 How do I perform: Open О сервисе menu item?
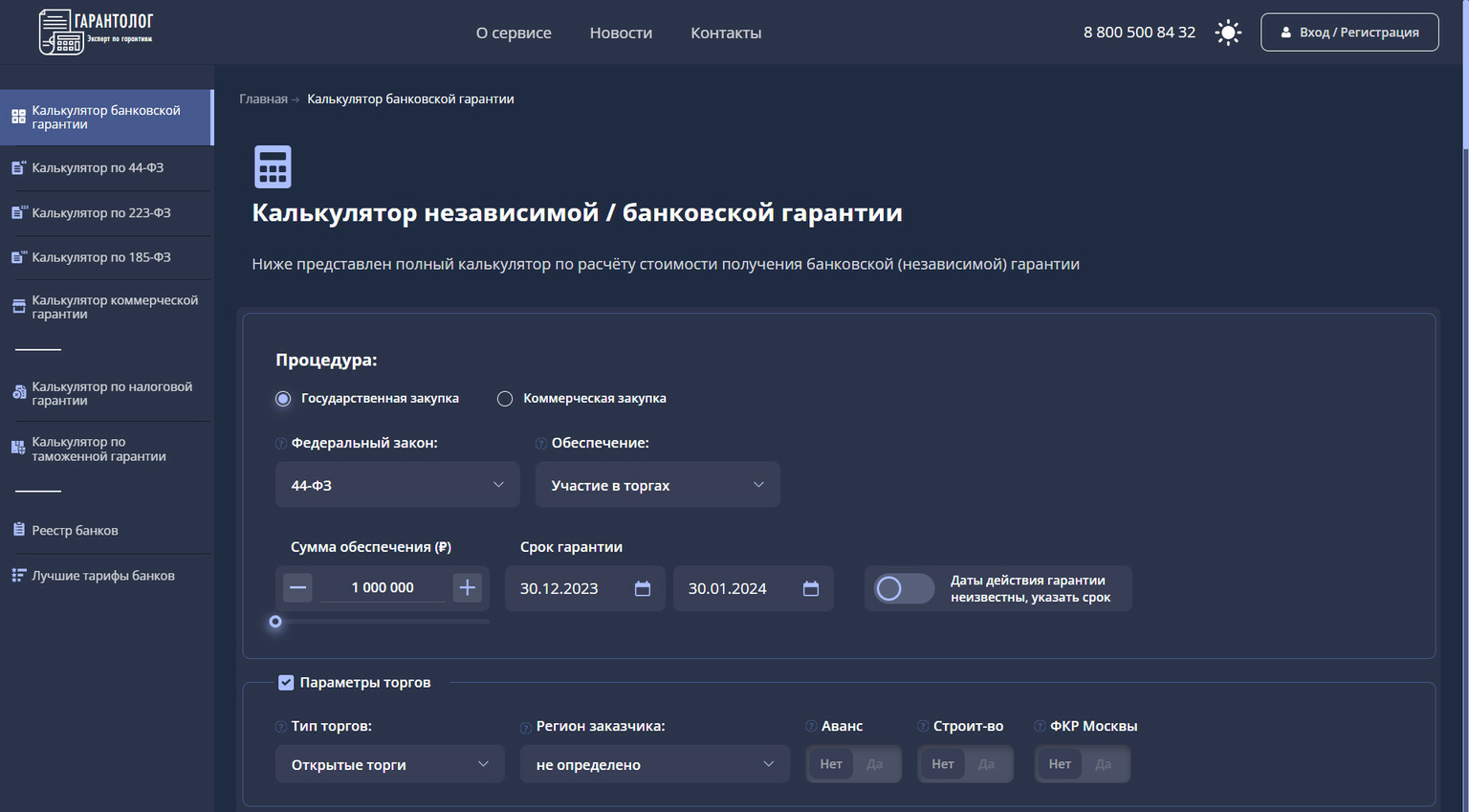(514, 33)
